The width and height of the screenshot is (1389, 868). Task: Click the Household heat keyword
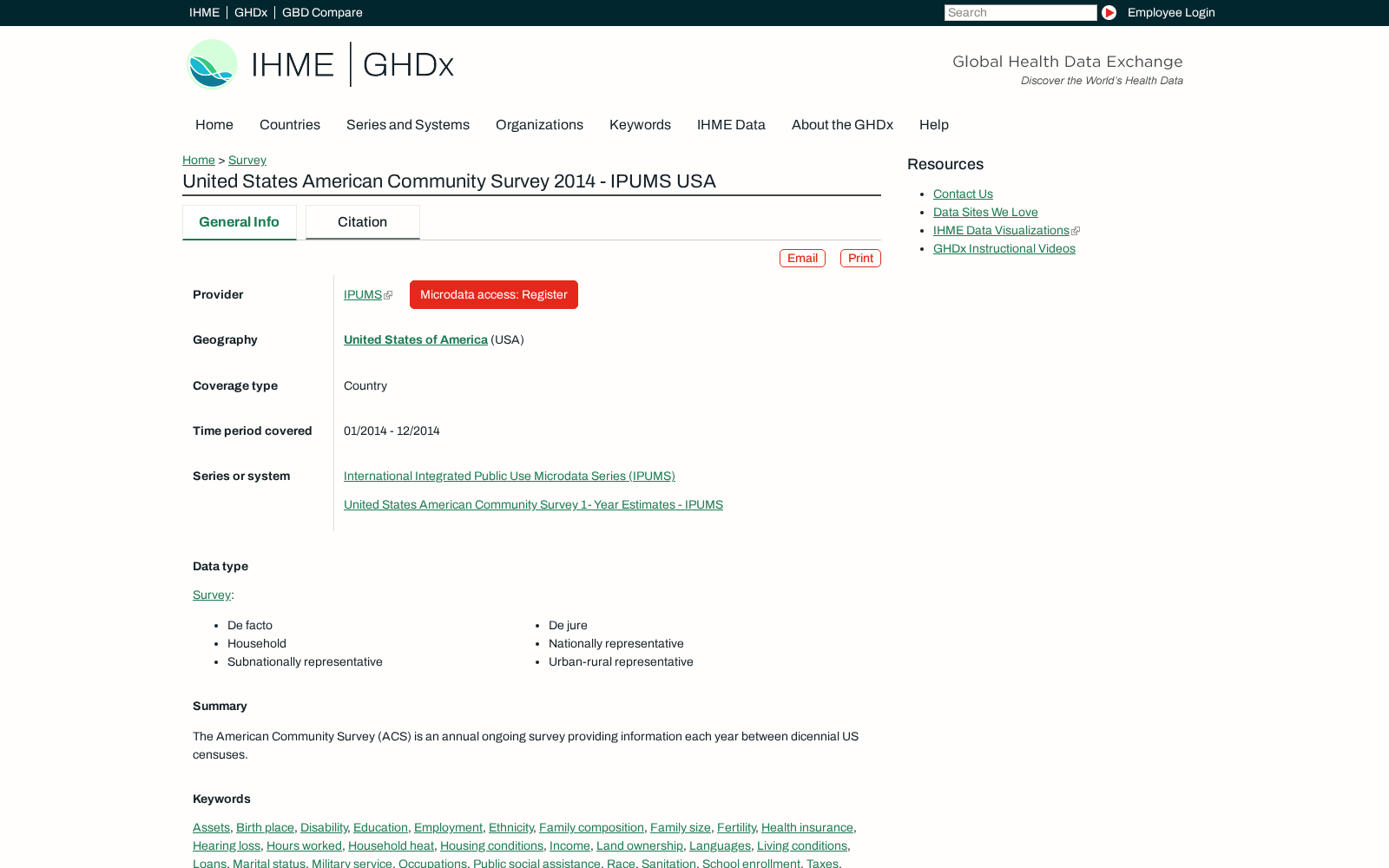[391, 845]
